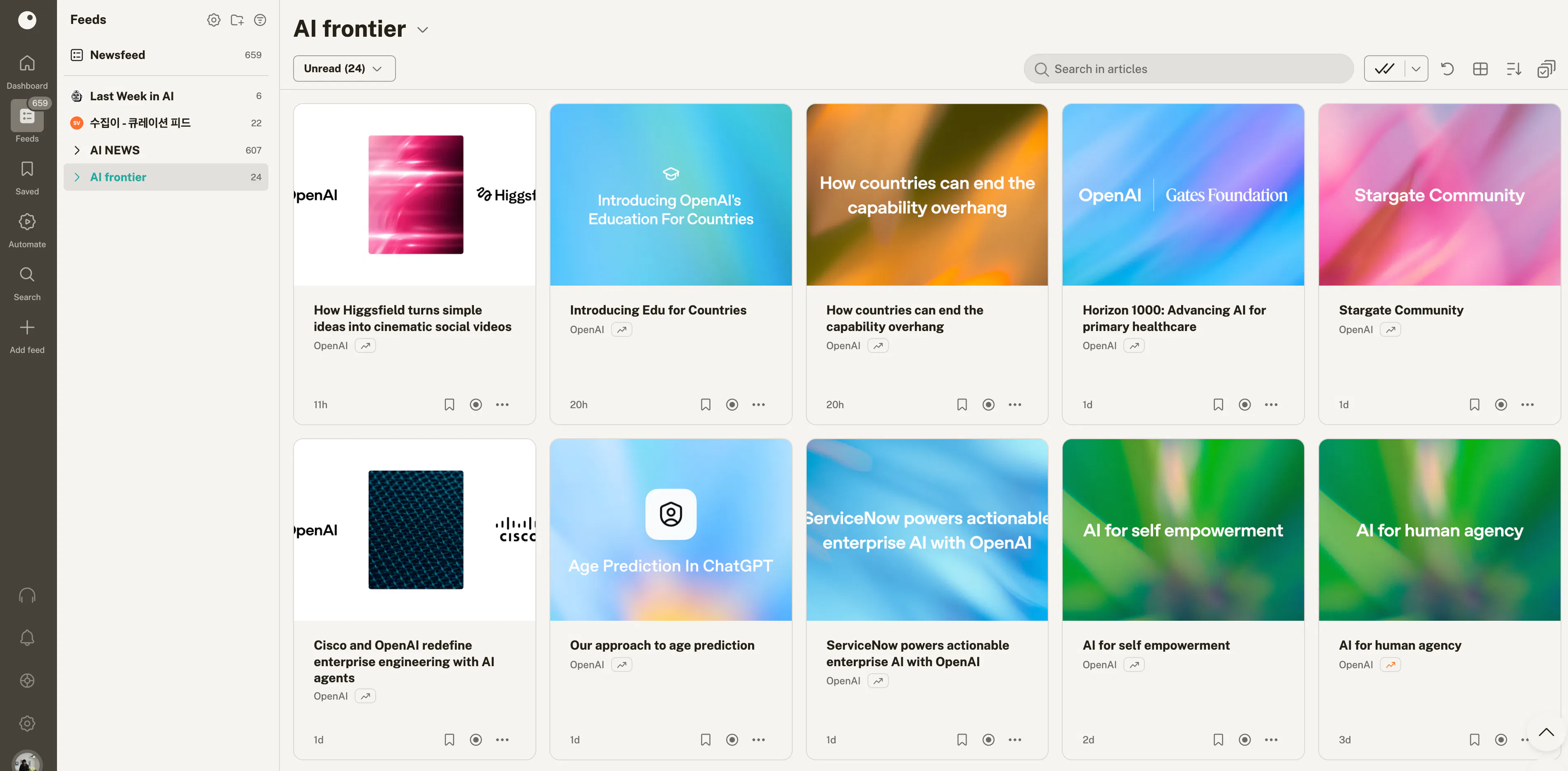Open the notifications bell icon
The width and height of the screenshot is (1568, 771).
(x=27, y=638)
